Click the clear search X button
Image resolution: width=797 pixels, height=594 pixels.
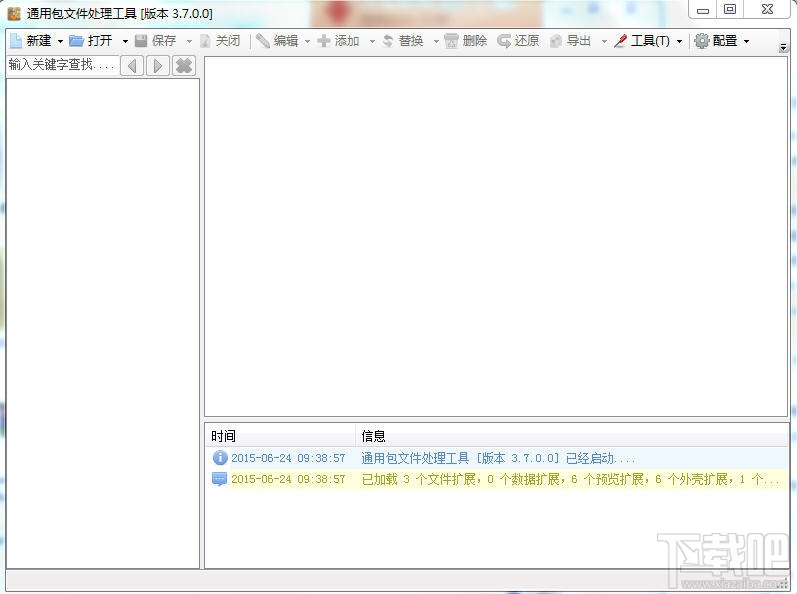[184, 66]
